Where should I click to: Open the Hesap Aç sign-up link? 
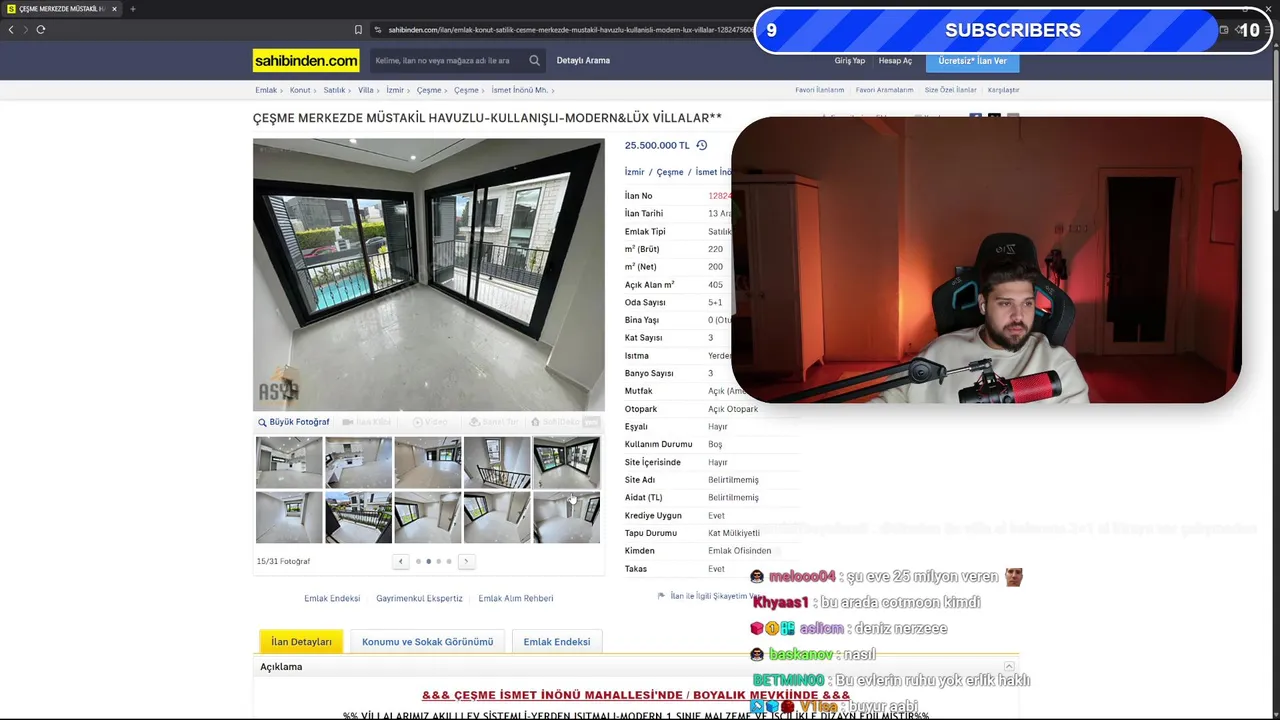coord(895,61)
